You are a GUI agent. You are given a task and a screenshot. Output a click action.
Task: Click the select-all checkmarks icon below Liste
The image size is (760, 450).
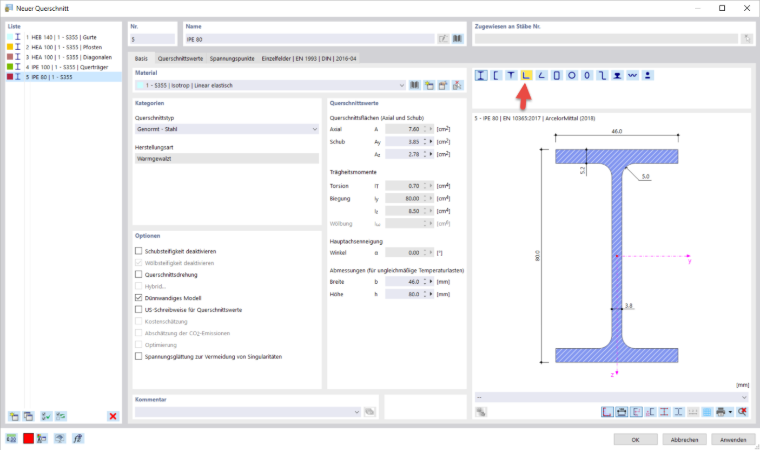coord(46,416)
